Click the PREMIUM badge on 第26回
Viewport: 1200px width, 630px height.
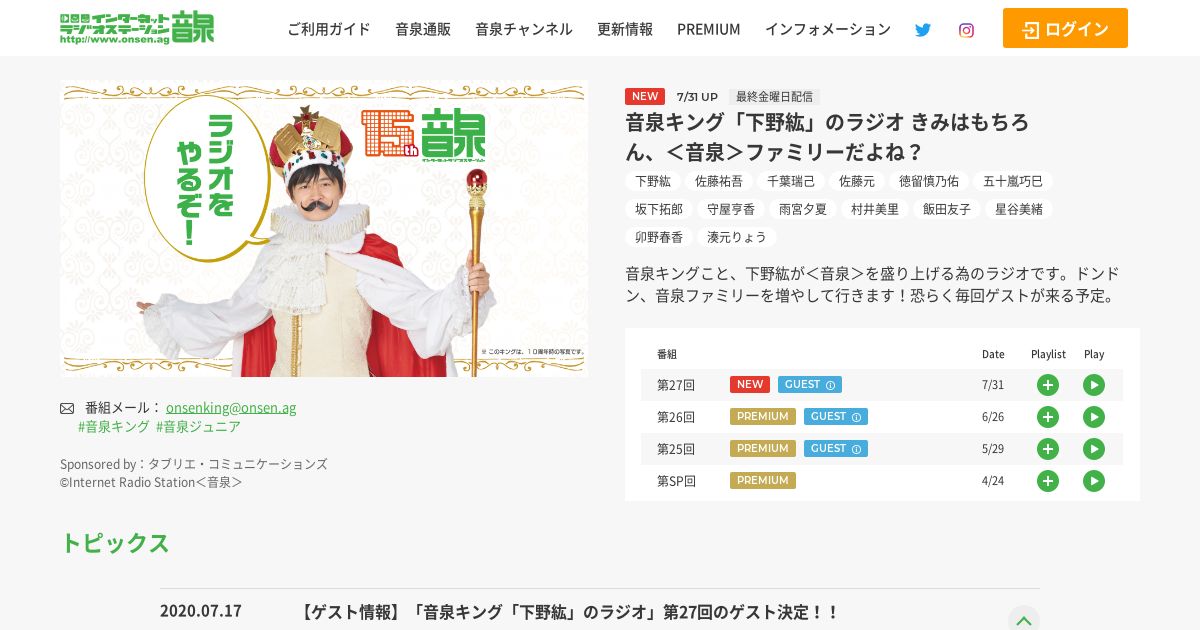click(x=763, y=417)
